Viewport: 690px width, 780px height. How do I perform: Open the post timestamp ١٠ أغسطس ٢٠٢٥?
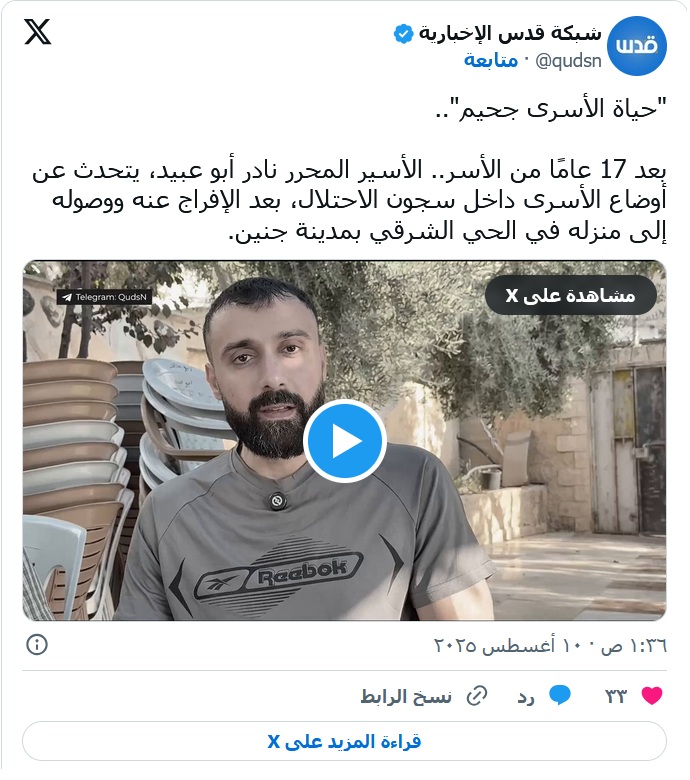point(550,646)
